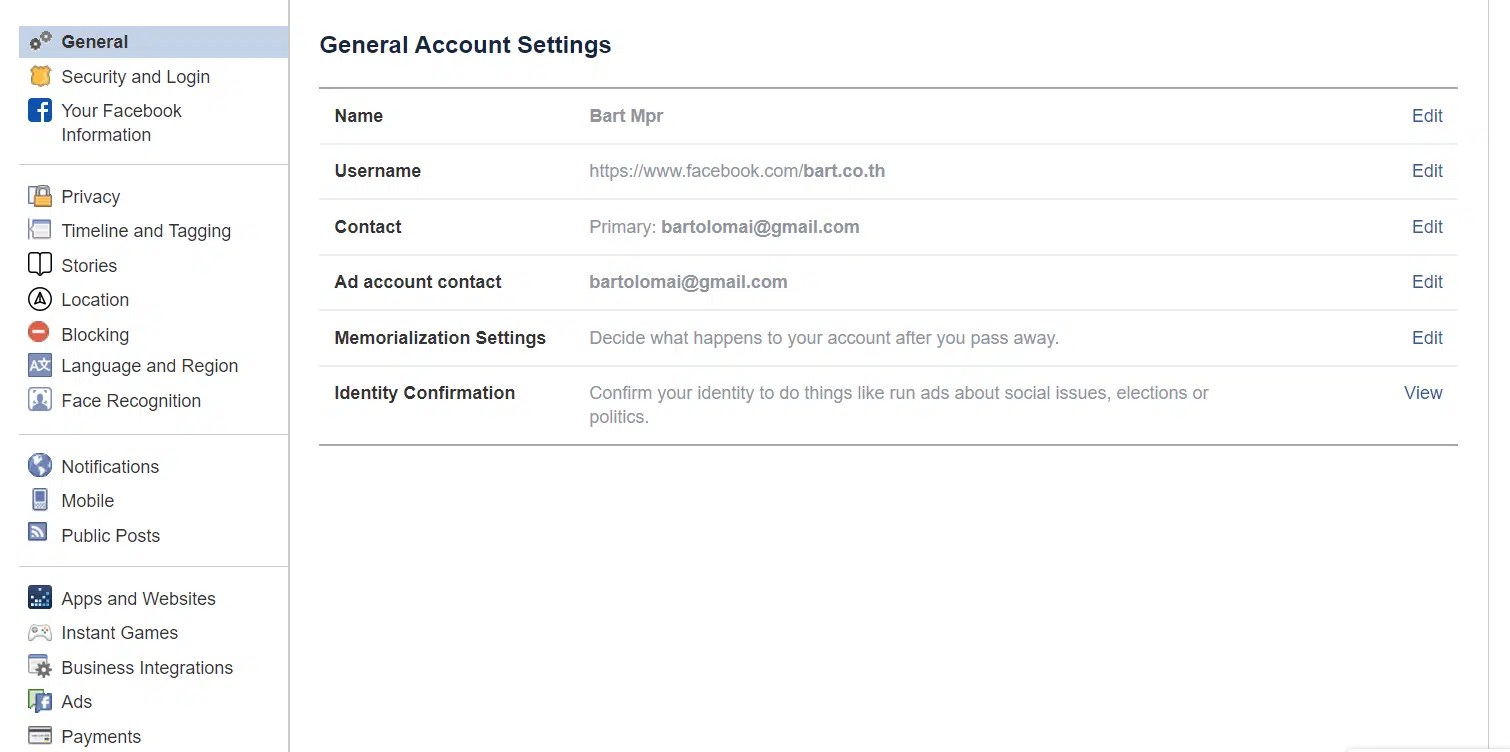Select Face Recognition settings
The width and height of the screenshot is (1510, 752).
pyautogui.click(x=131, y=401)
